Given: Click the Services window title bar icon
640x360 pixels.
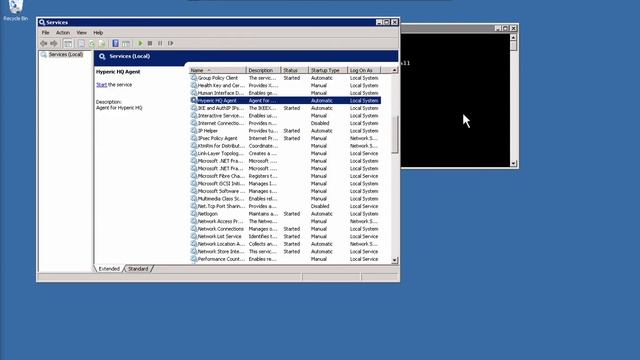Looking at the screenshot, I should coord(42,22).
